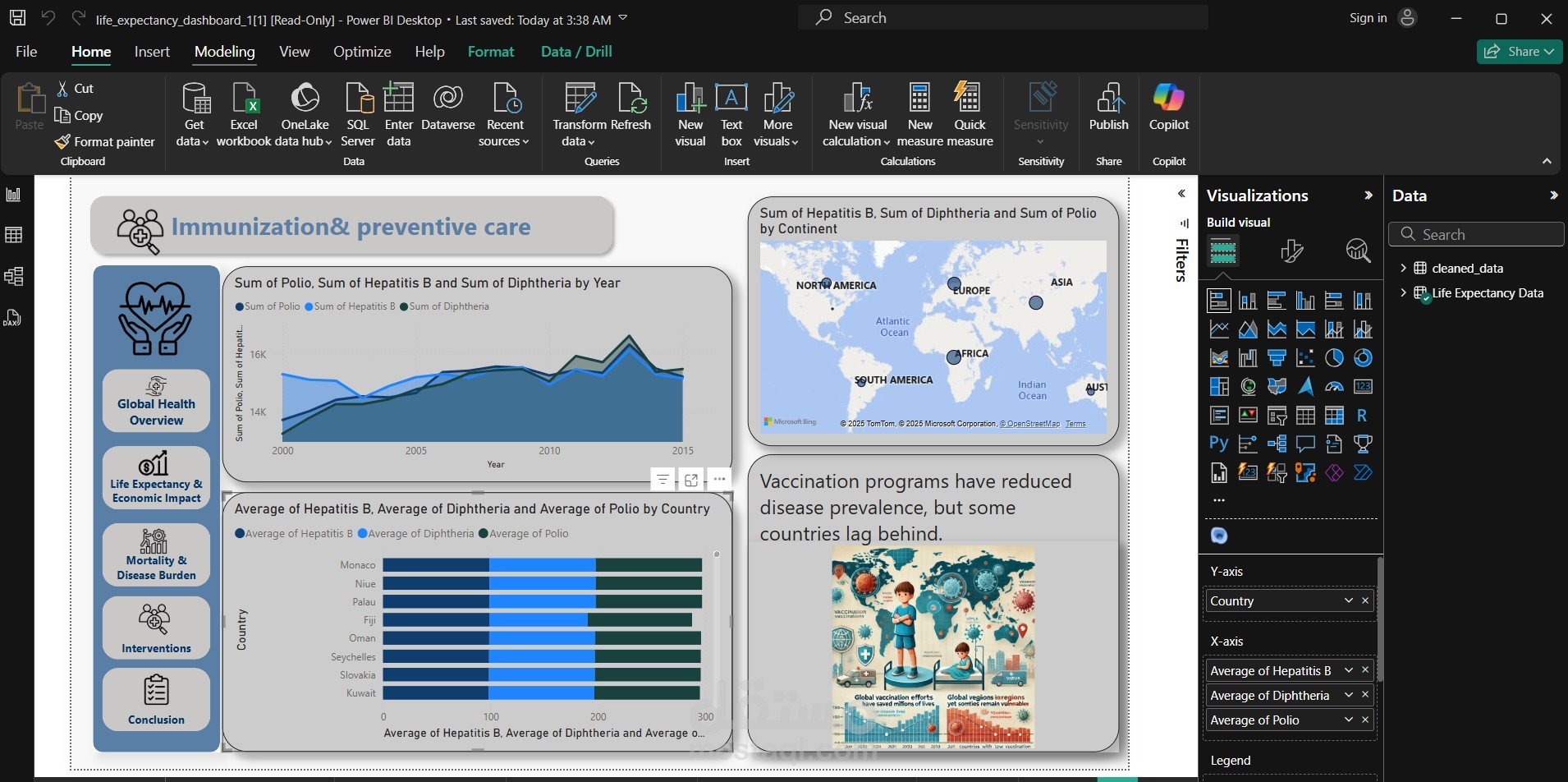Open the Data / Drill ribbon tab
Viewport: 1568px width, 782px height.
pyautogui.click(x=576, y=52)
